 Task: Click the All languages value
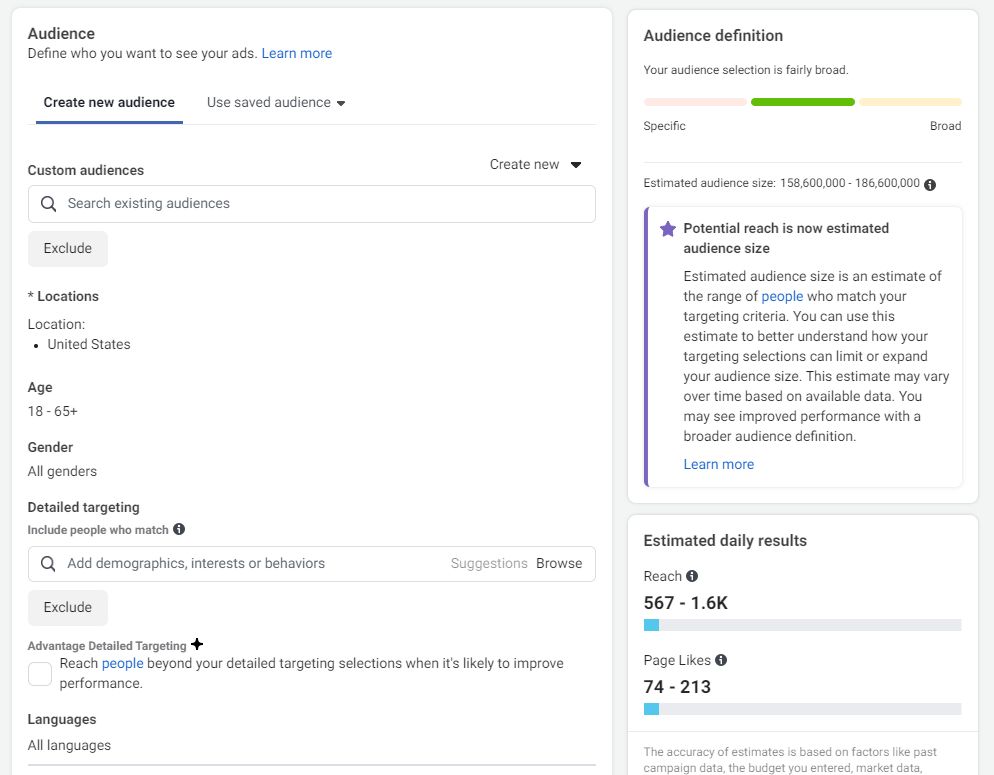(x=69, y=745)
